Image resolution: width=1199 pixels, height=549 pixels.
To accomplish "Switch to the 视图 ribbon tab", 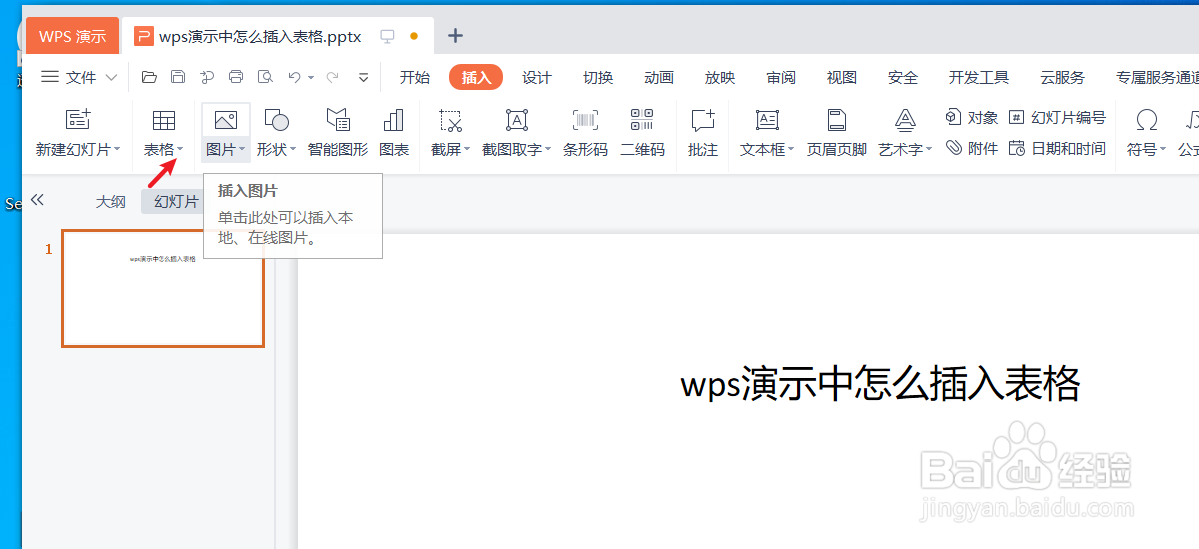I will coord(841,77).
